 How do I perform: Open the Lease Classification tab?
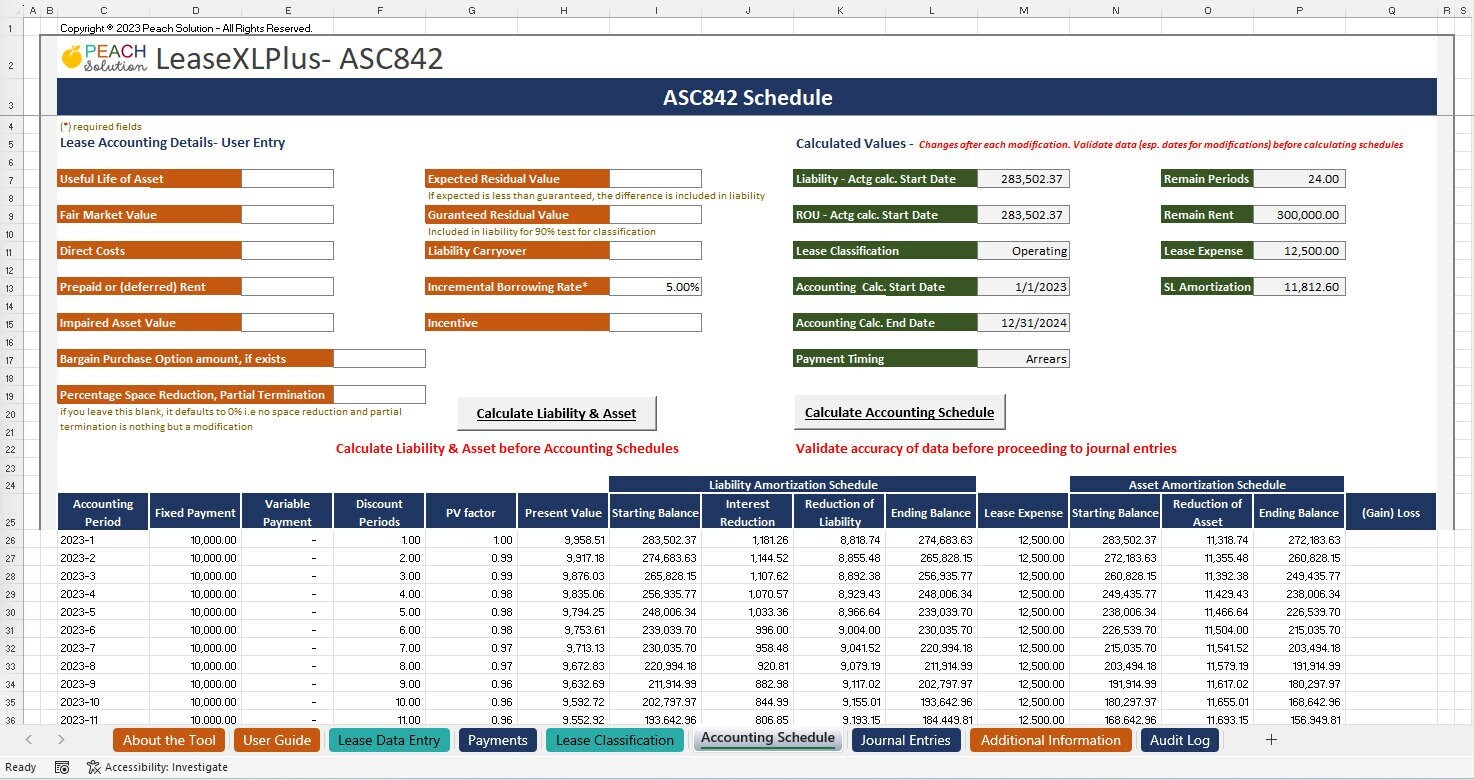pos(615,740)
